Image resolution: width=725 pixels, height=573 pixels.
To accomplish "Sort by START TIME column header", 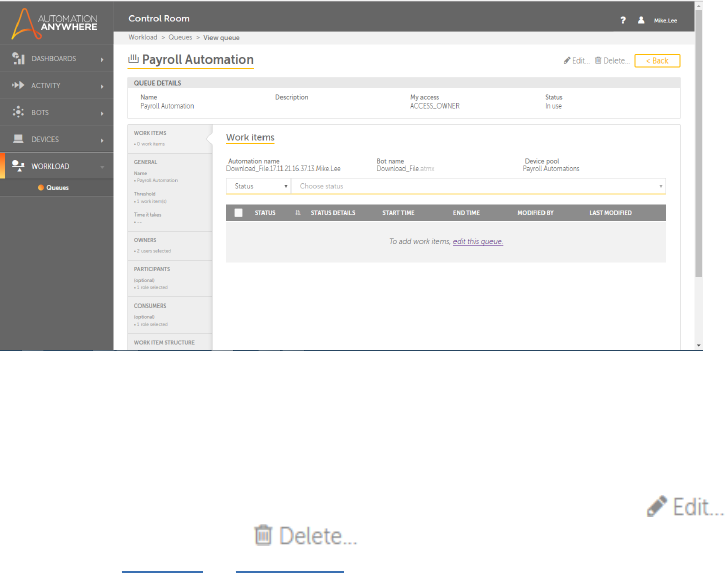I will [398, 213].
